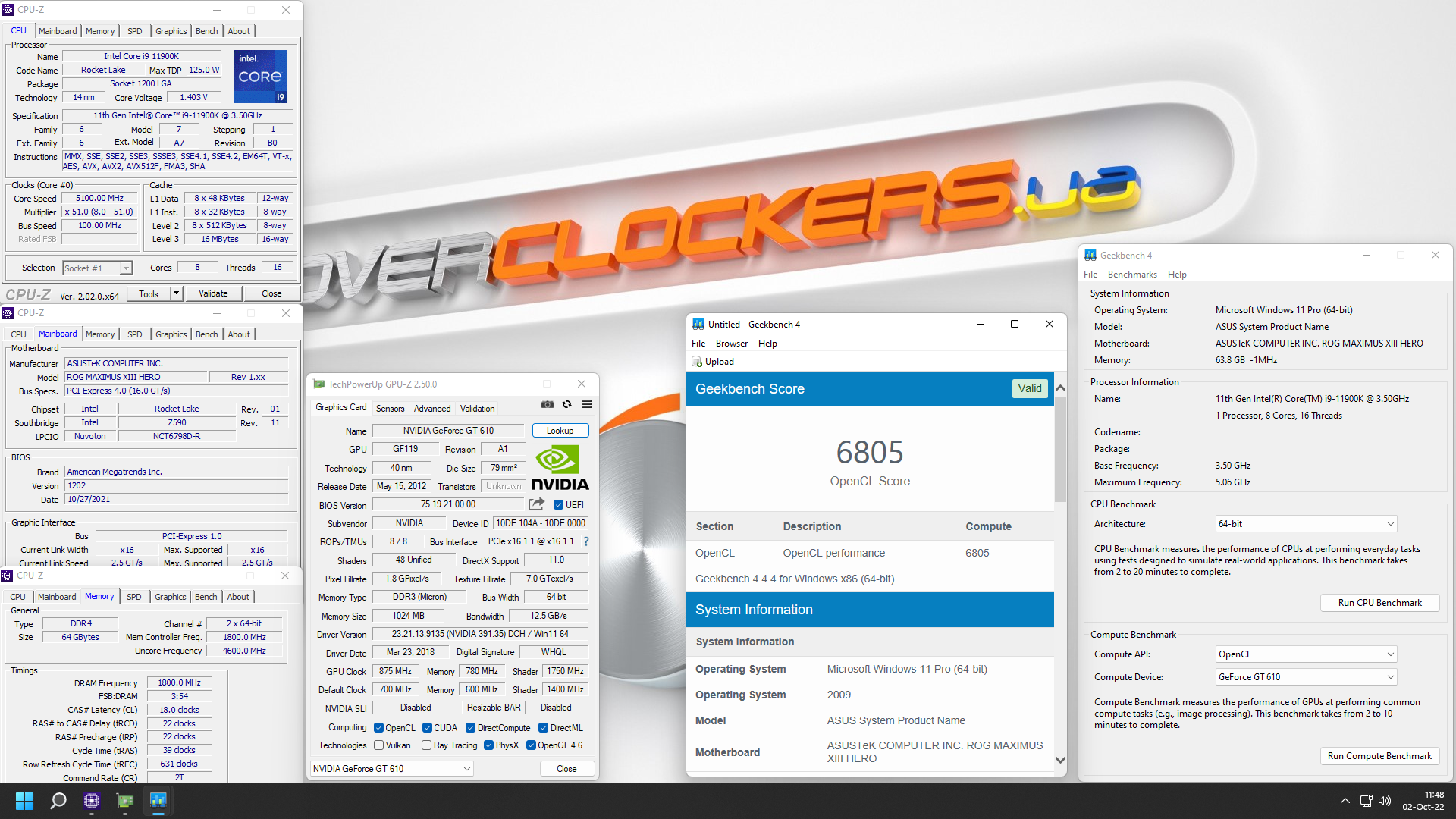
Task: Show hidden system tray icons
Action: point(1345,801)
